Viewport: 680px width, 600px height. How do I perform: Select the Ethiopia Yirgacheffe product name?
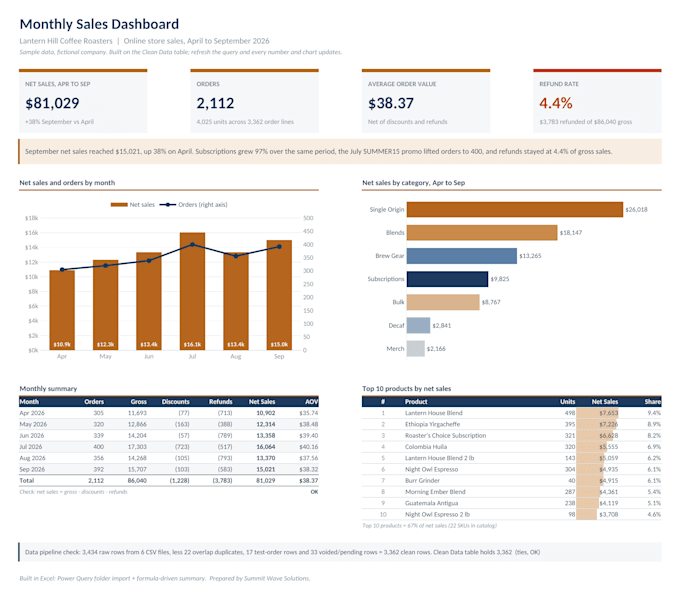(x=432, y=424)
